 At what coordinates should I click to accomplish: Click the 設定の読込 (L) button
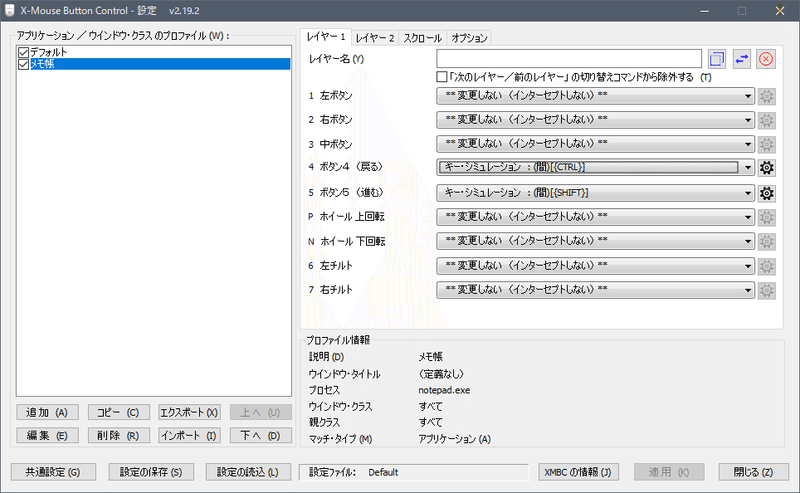(x=248, y=472)
